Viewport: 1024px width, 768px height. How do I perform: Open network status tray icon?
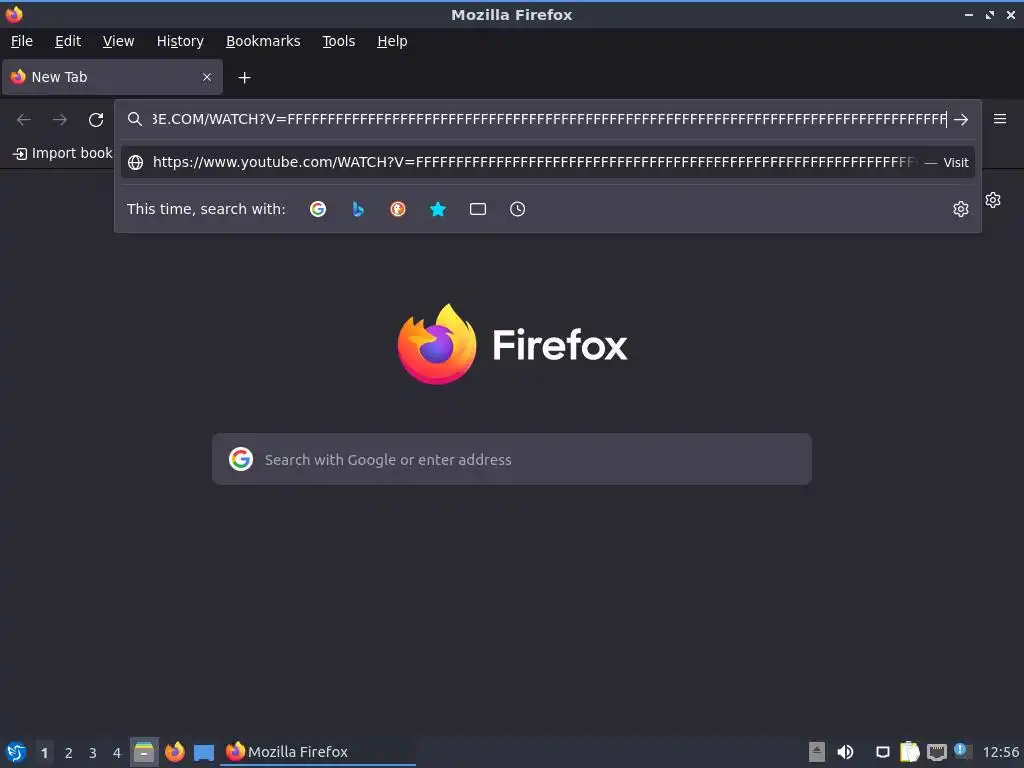coord(936,752)
